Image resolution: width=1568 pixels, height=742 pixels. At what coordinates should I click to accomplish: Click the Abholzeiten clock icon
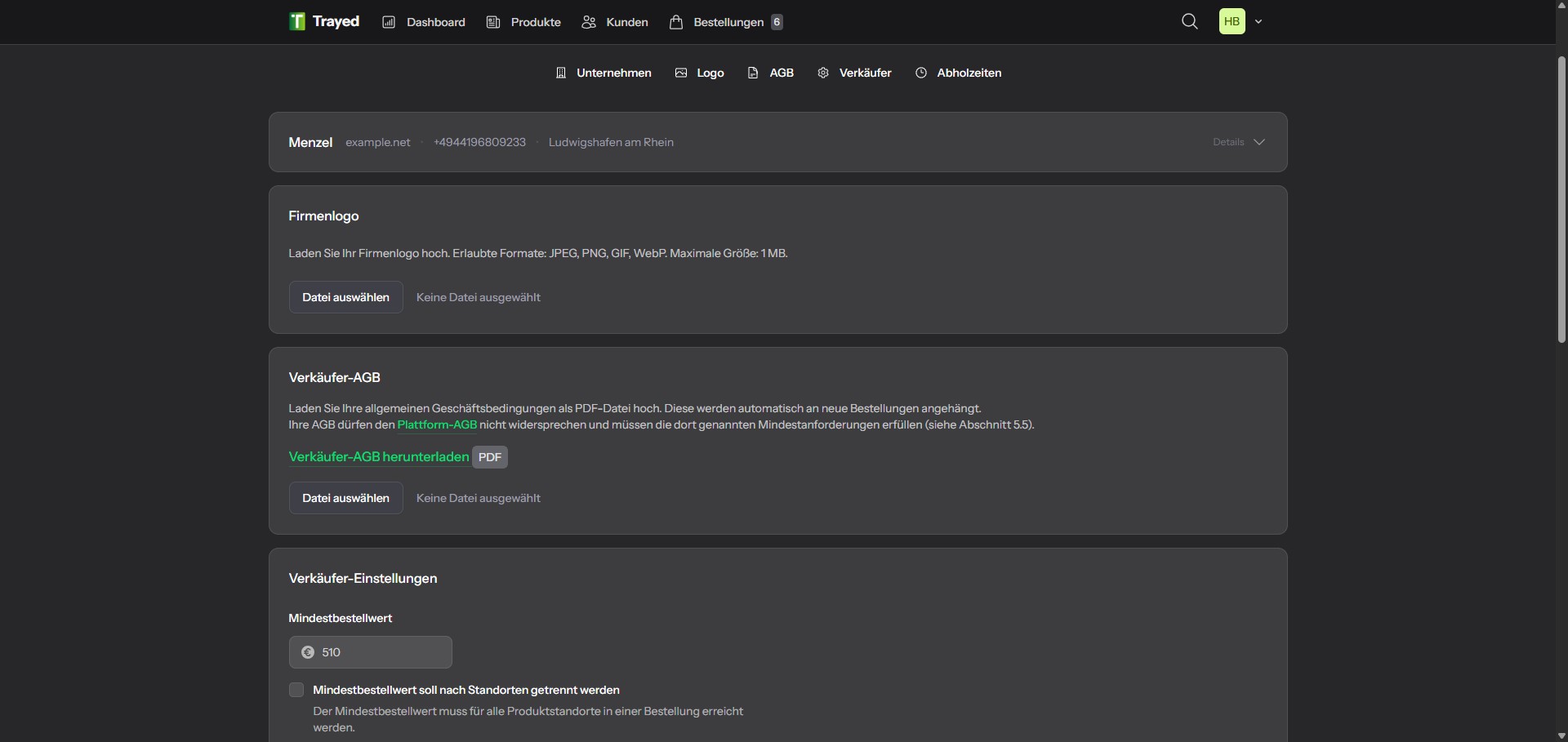pos(921,73)
